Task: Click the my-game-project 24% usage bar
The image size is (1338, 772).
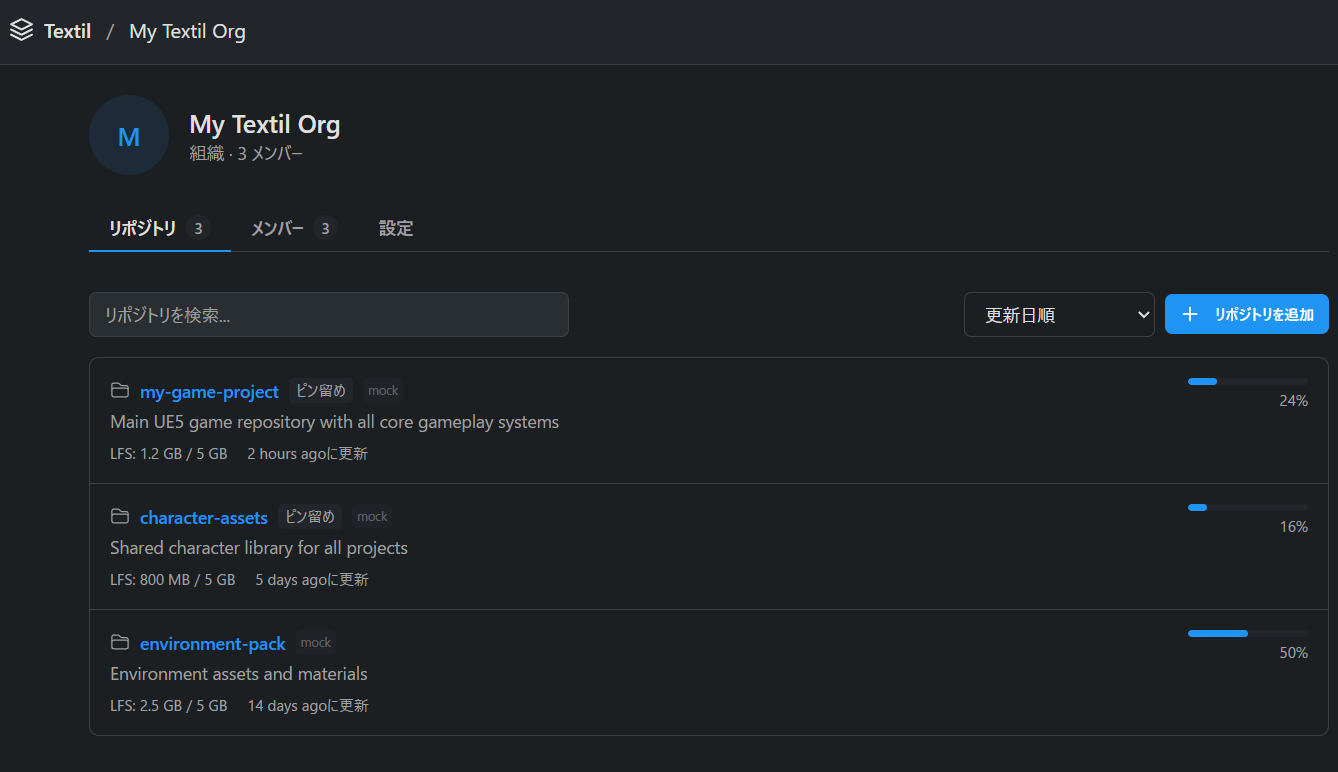Action: pos(1247,381)
